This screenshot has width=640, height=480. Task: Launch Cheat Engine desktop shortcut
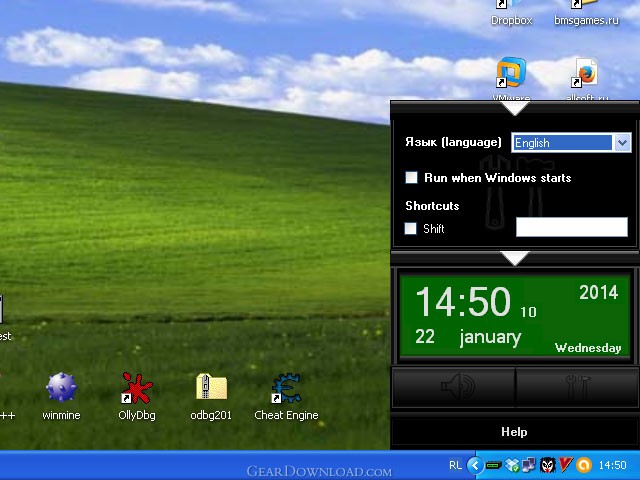(286, 396)
